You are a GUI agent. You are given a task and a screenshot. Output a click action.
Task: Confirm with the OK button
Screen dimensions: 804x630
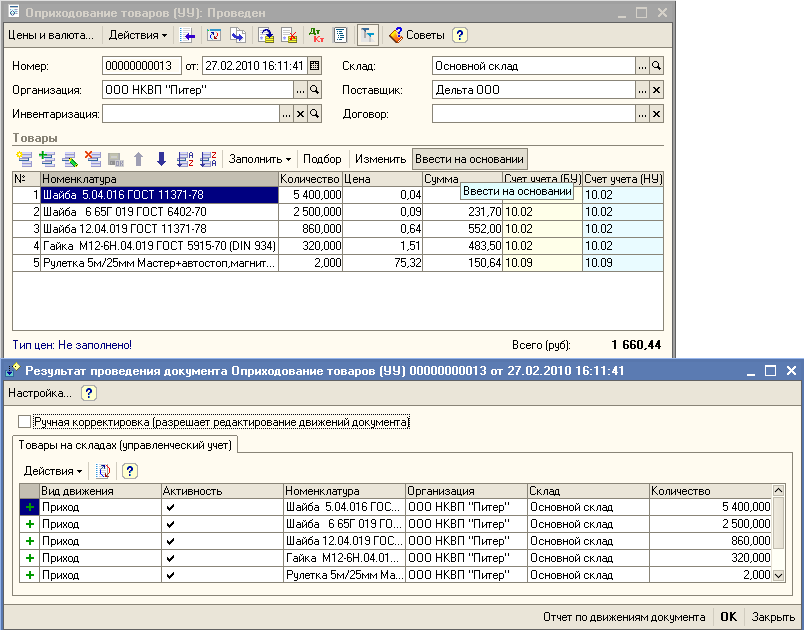(728, 617)
